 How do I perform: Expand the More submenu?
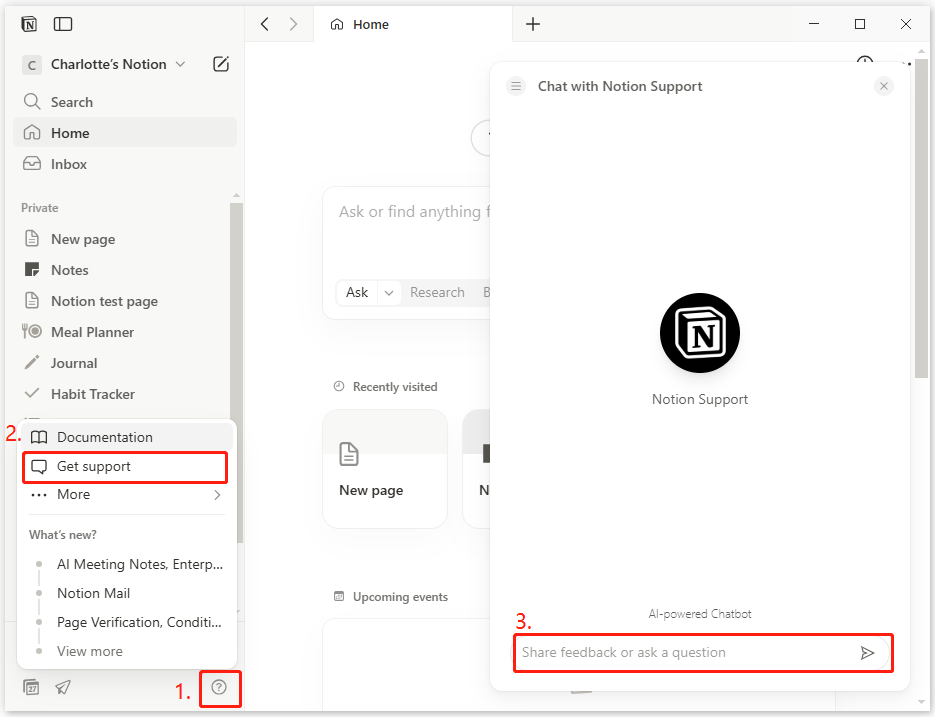tap(127, 495)
